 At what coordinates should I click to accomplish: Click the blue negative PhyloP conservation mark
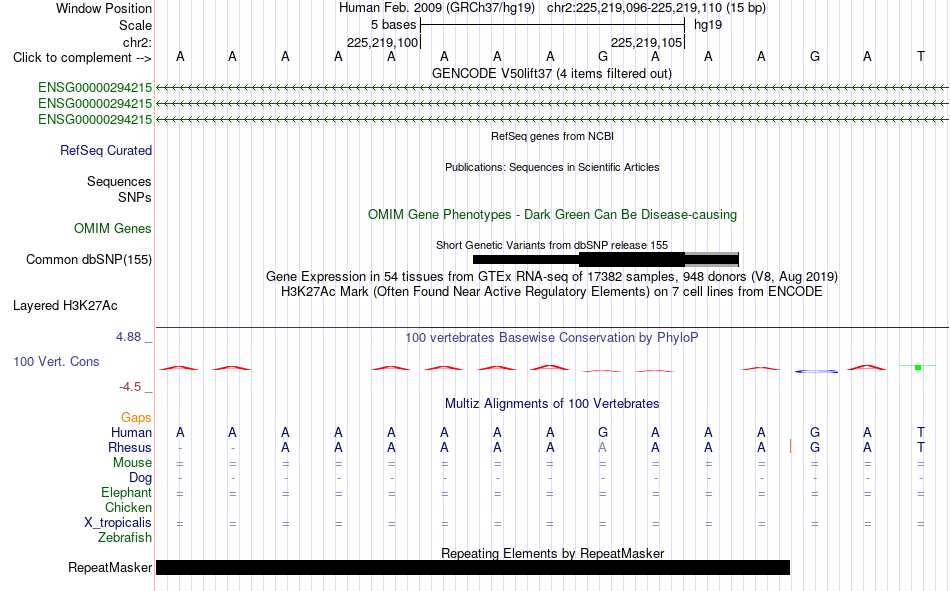816,371
